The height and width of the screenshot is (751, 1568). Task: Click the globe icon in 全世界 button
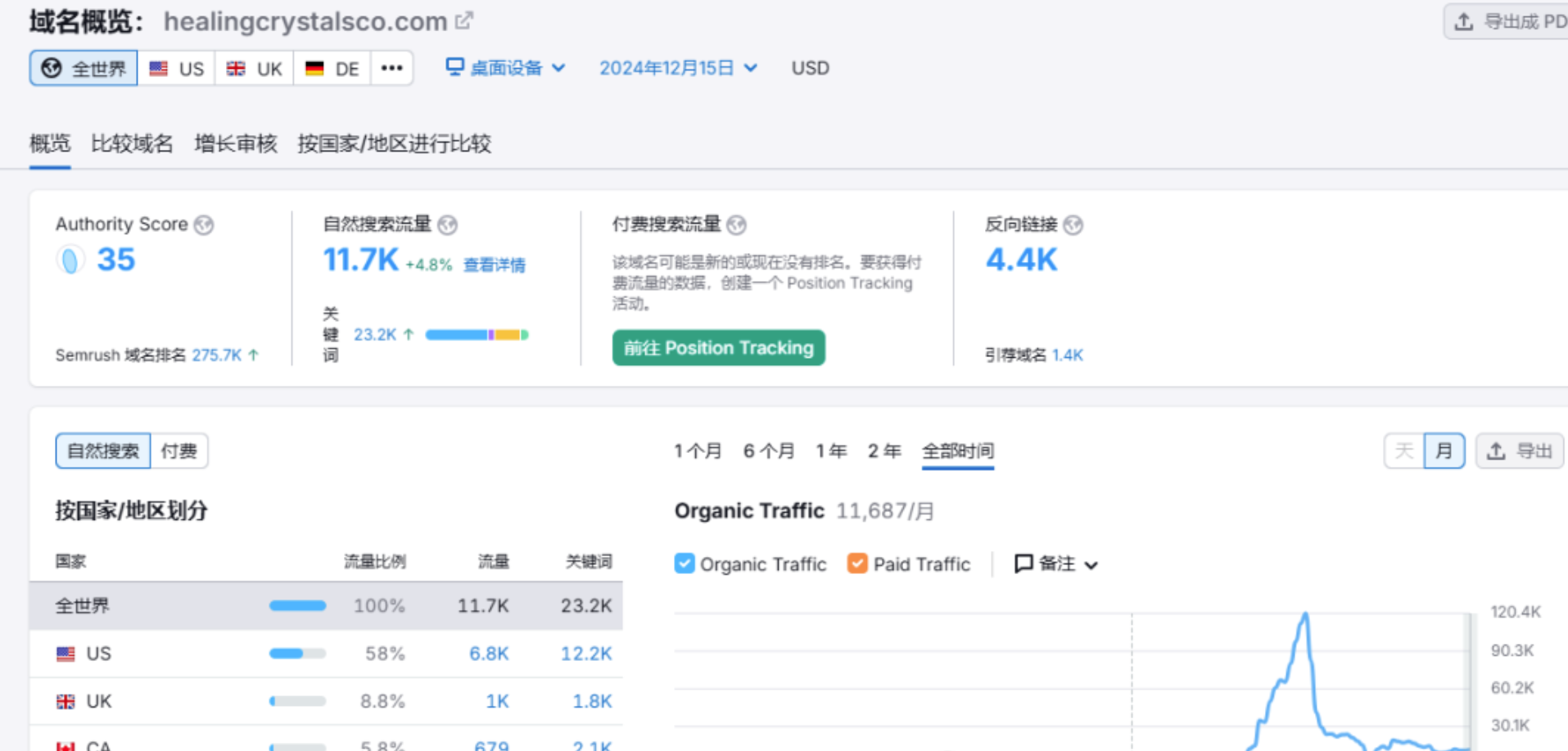[x=52, y=68]
